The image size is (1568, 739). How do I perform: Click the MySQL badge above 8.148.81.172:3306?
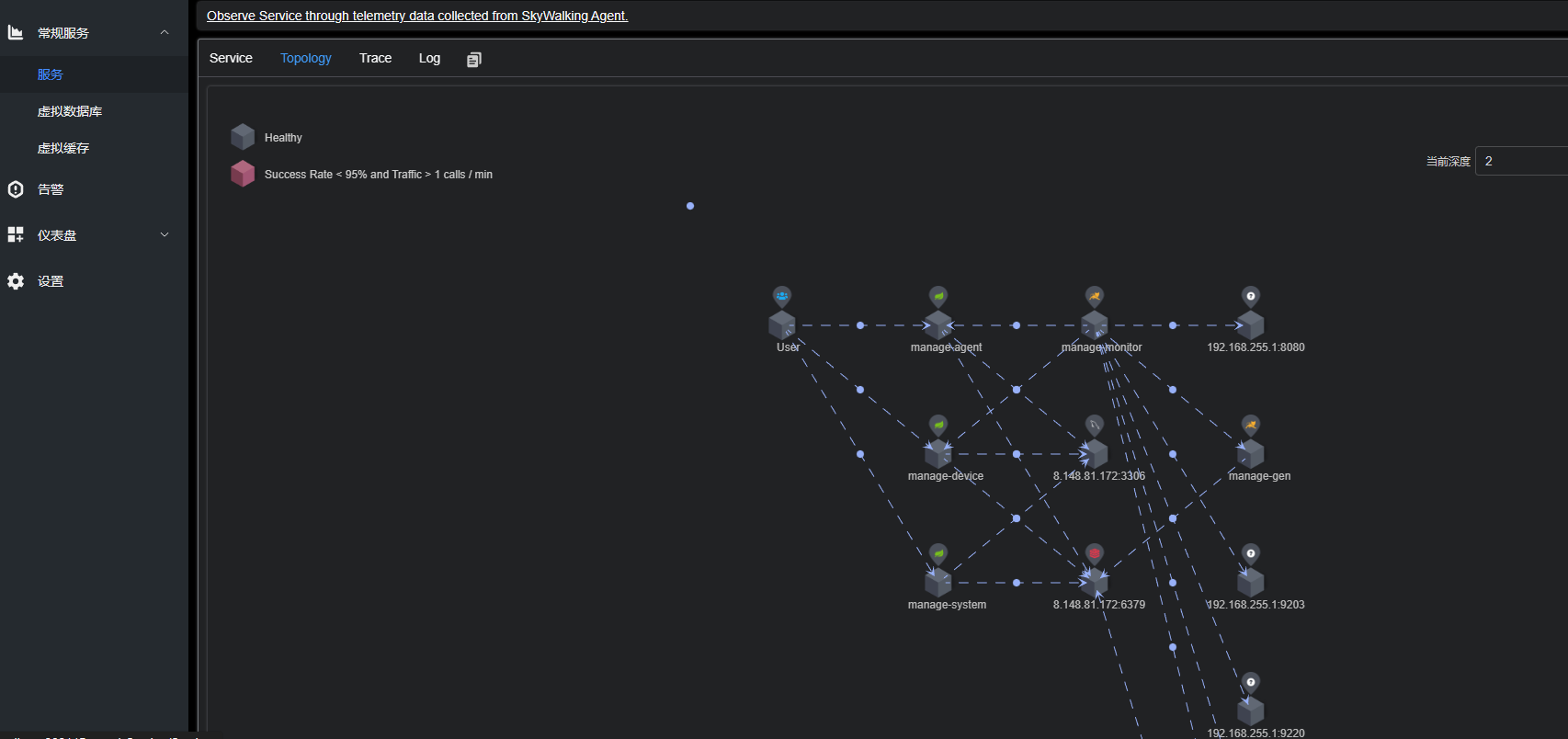(x=1095, y=426)
